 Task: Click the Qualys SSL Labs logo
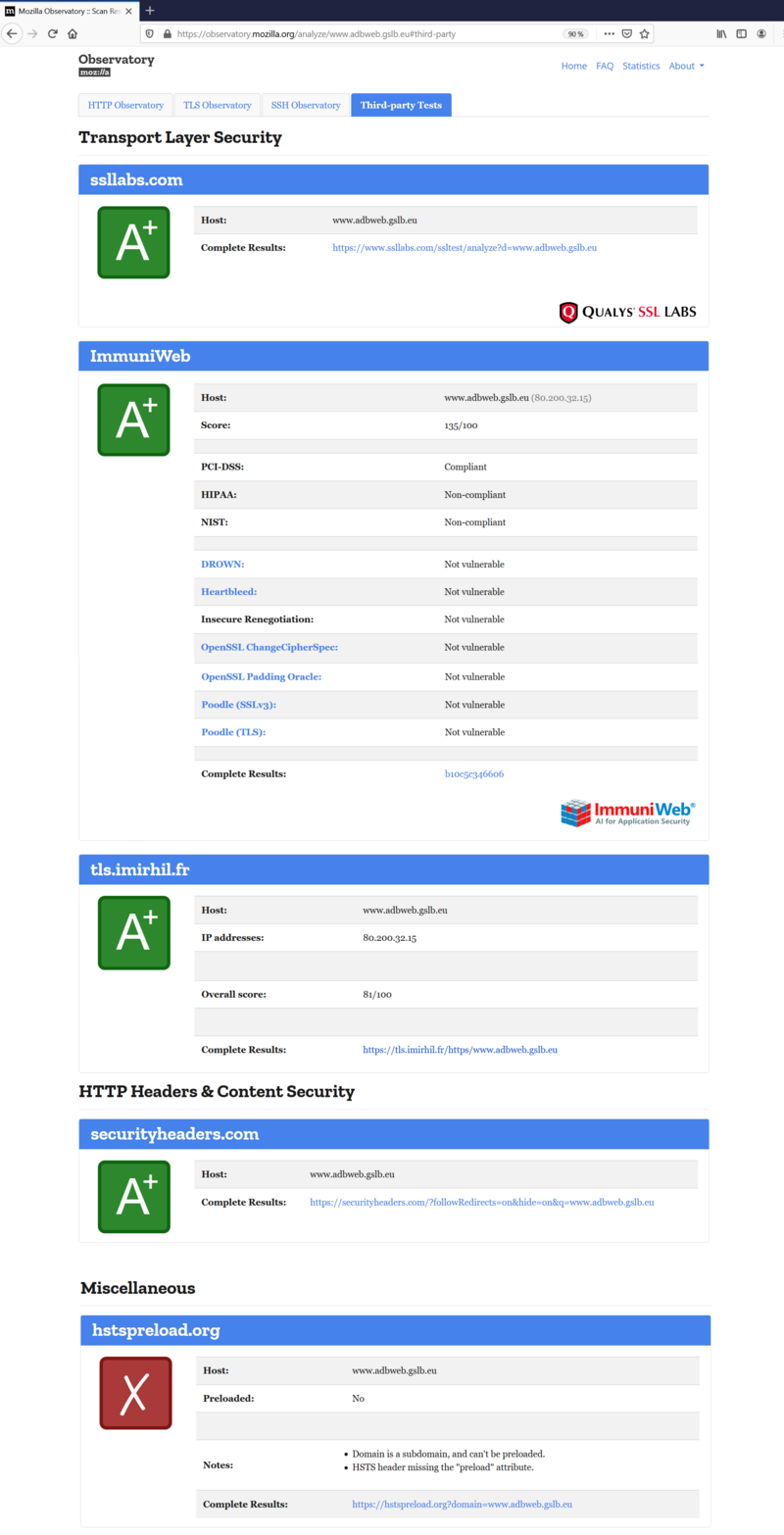click(x=628, y=313)
